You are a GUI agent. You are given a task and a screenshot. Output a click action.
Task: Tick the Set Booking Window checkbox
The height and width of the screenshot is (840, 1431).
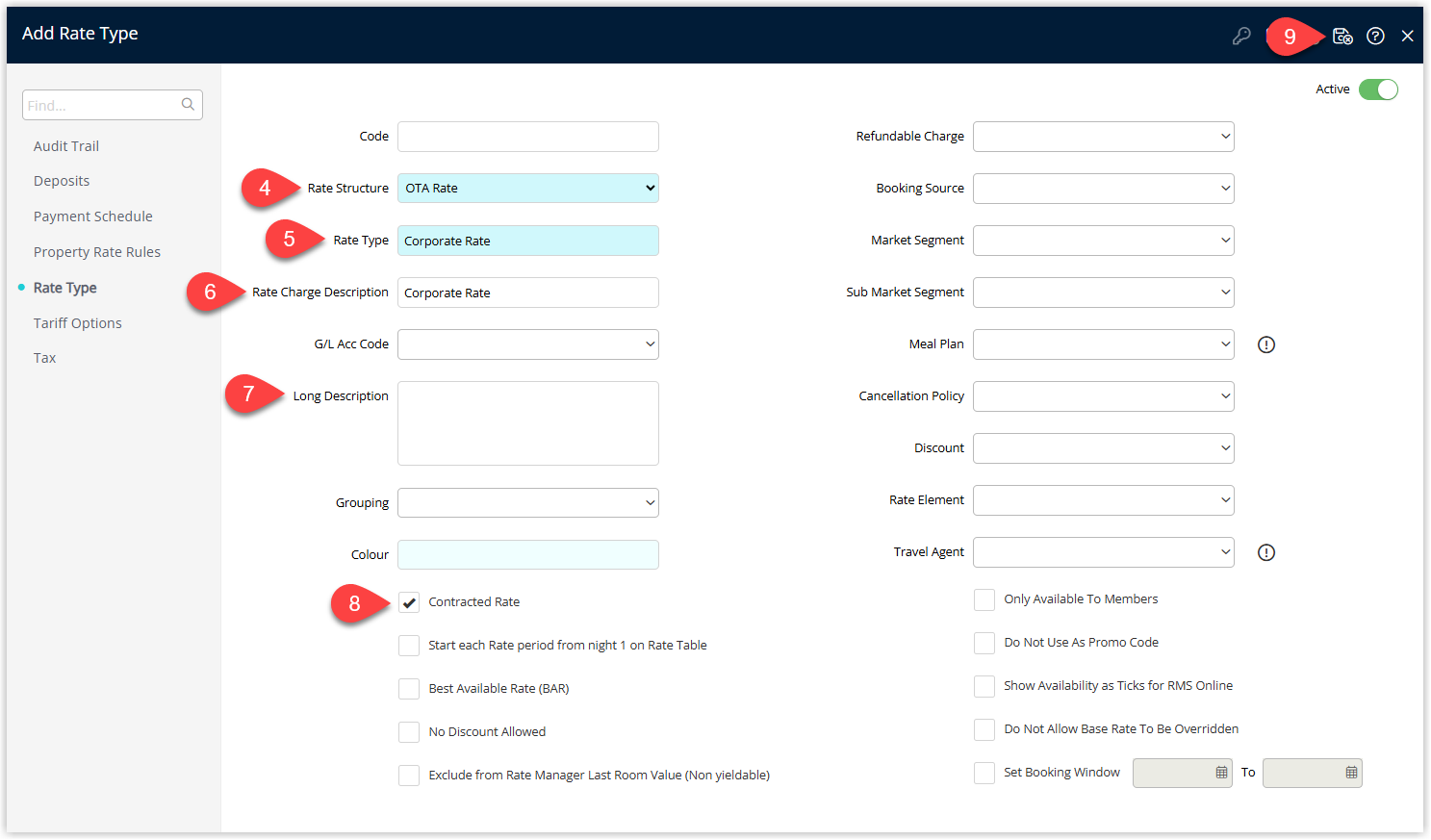(x=984, y=773)
